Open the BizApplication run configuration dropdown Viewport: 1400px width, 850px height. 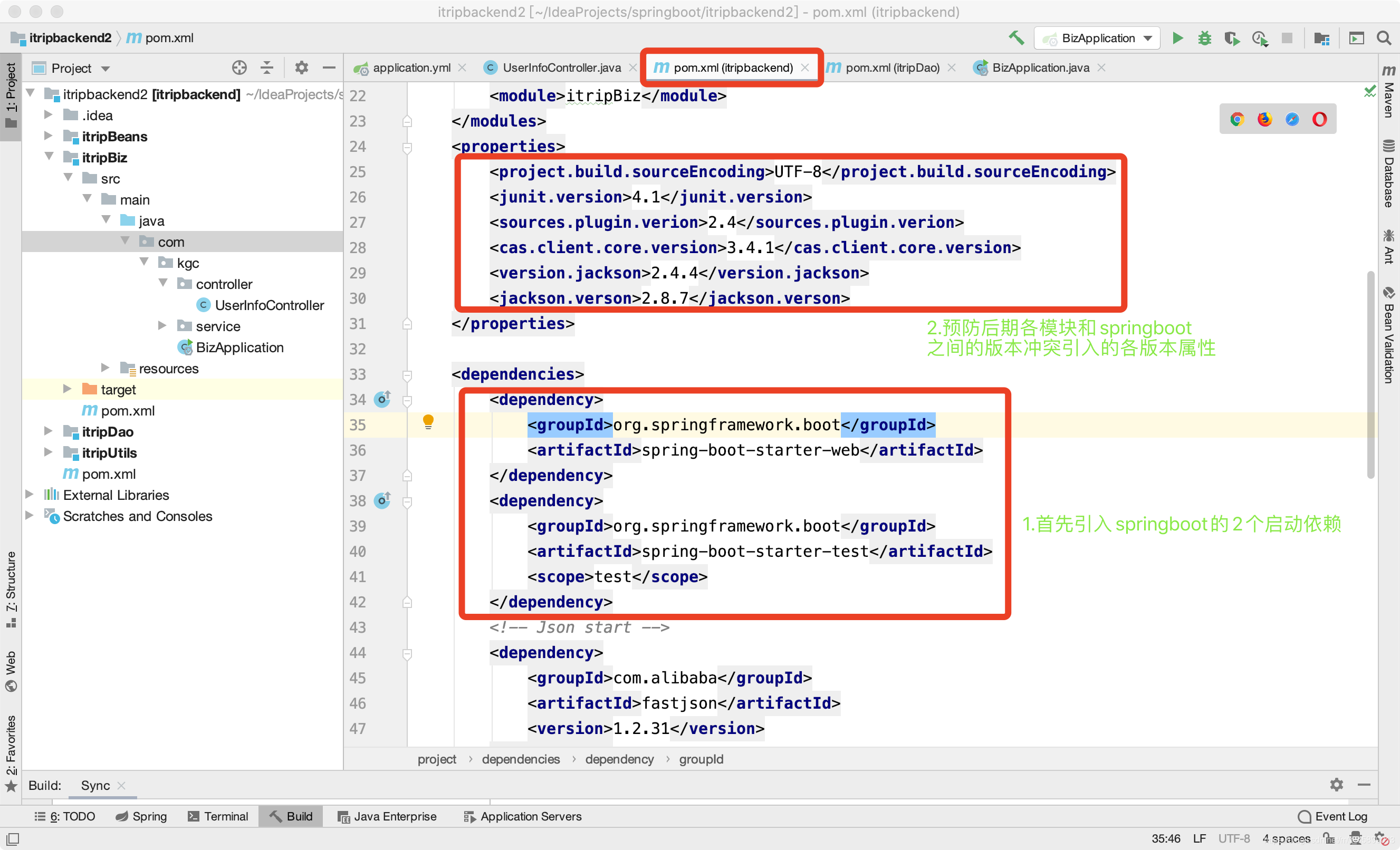point(1097,38)
